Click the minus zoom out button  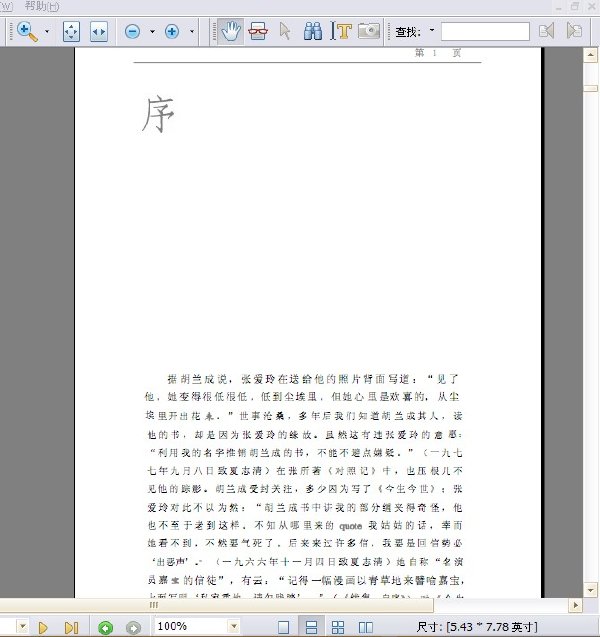pos(132,32)
